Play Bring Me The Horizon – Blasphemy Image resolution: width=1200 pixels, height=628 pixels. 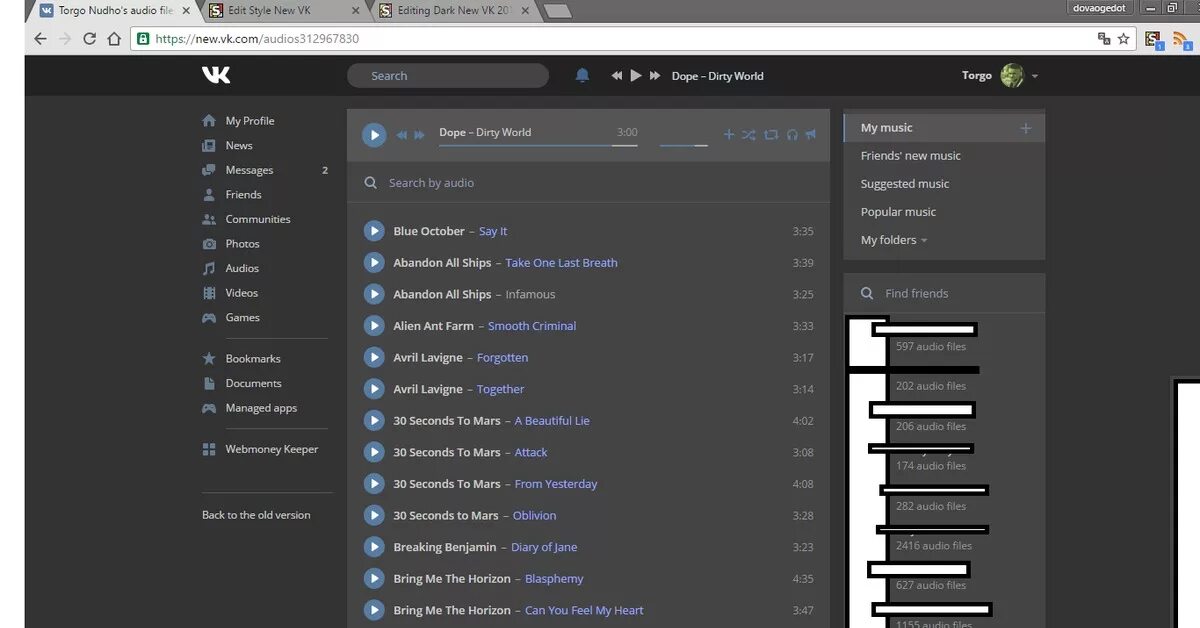point(374,578)
